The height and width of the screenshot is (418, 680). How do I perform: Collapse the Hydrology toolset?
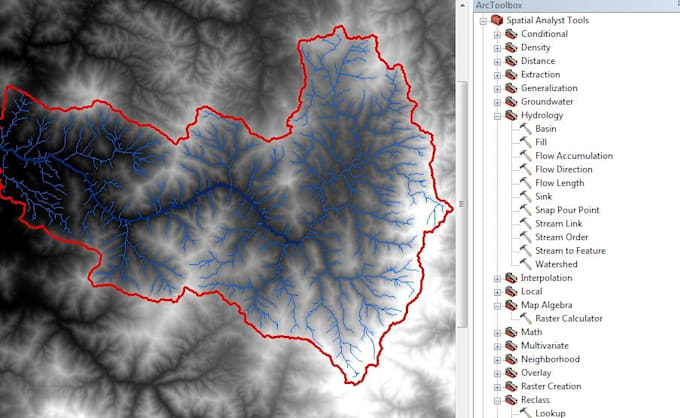click(x=497, y=116)
